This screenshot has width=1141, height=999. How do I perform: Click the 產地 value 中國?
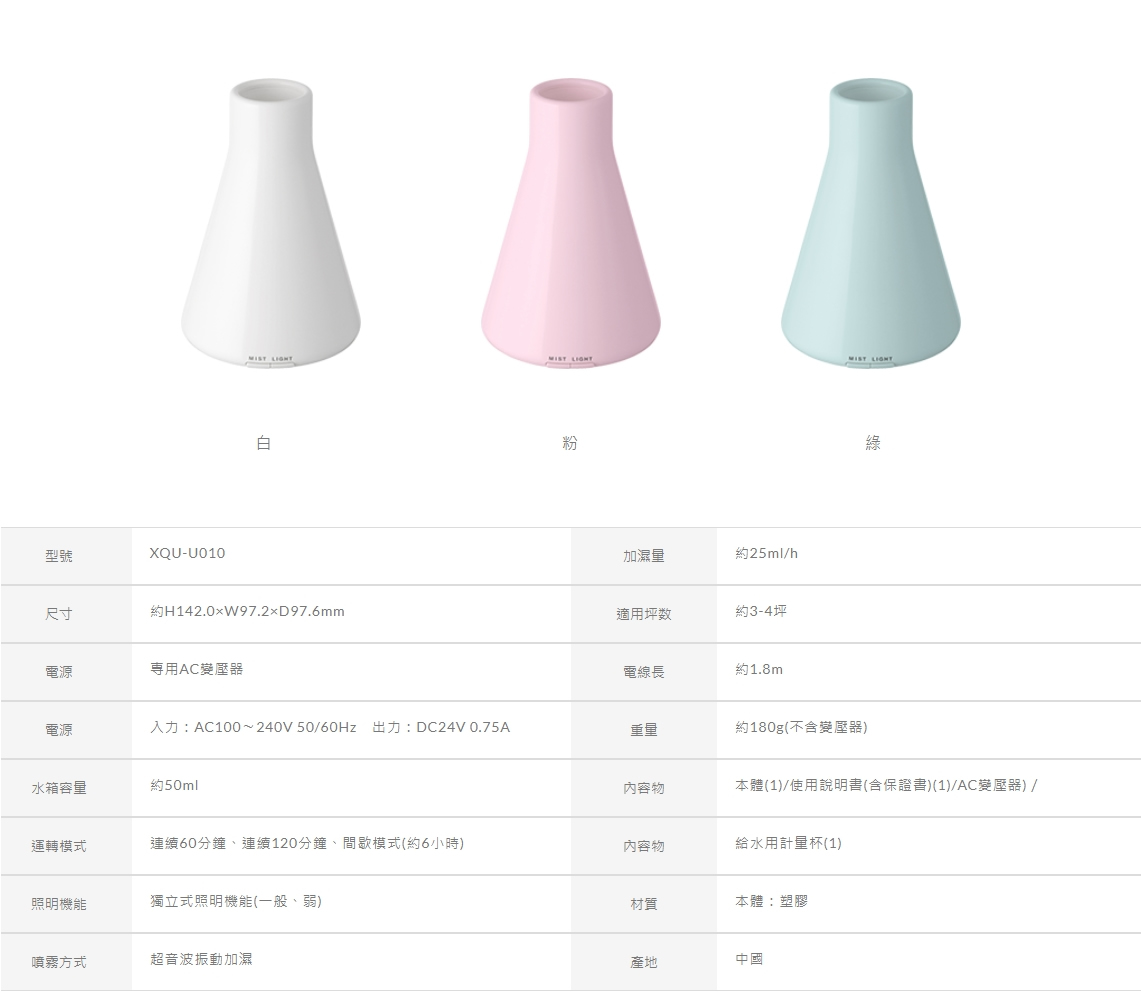click(749, 959)
